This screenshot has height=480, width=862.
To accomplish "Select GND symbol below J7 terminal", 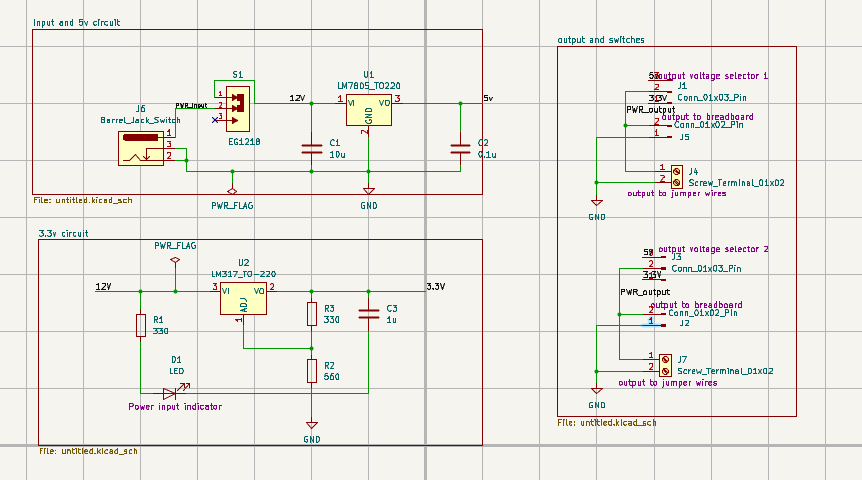I will pos(596,390).
